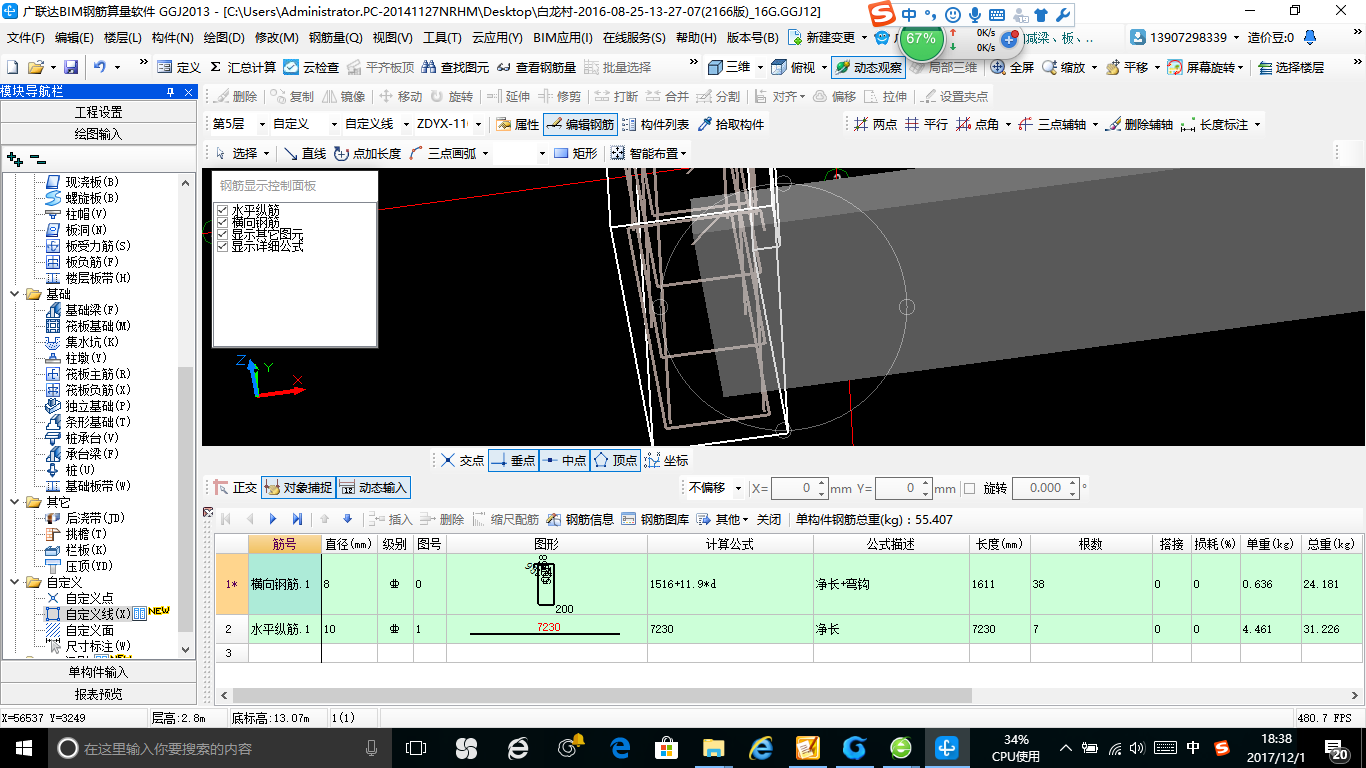Toggle 编辑钢筋 edit rebar button
The height and width of the screenshot is (768, 1366).
pos(580,125)
